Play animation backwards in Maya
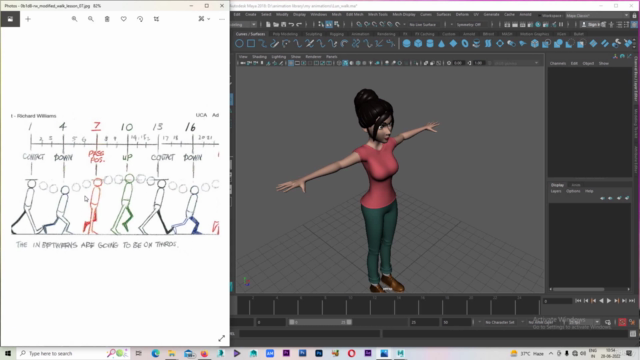The width and height of the screenshot is (640, 360). [x=601, y=301]
